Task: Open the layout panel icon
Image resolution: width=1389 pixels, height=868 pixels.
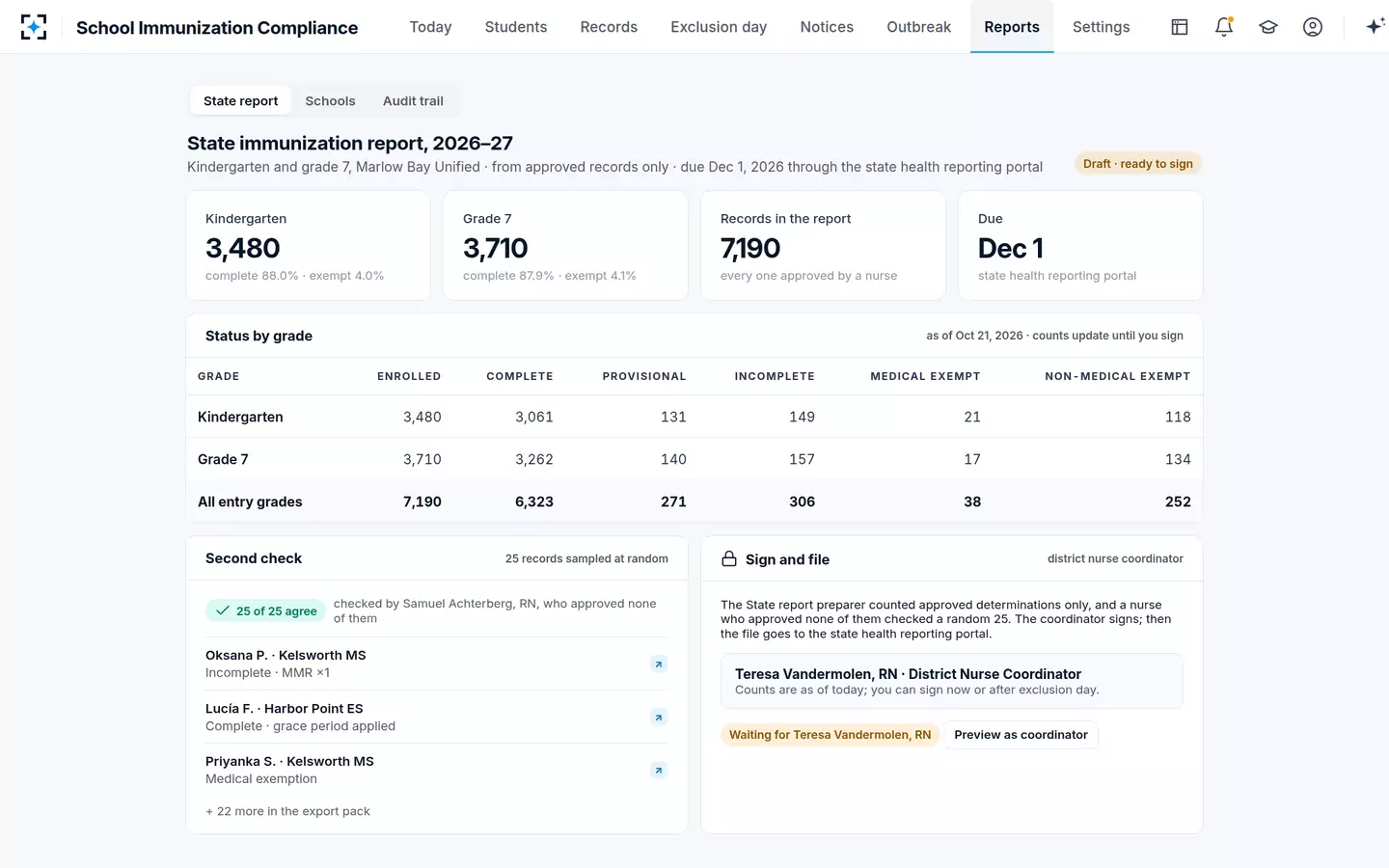Action: pos(1180,27)
